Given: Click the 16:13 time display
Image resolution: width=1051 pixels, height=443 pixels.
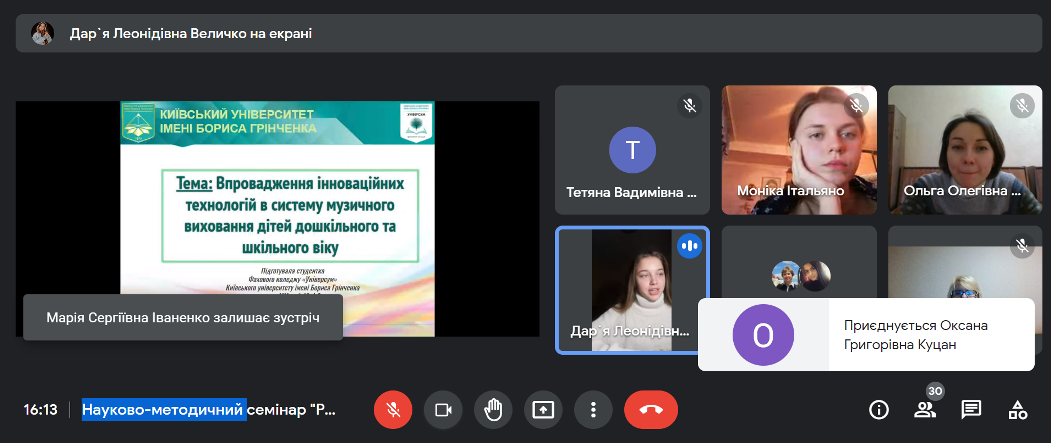Looking at the screenshot, I should [41, 409].
